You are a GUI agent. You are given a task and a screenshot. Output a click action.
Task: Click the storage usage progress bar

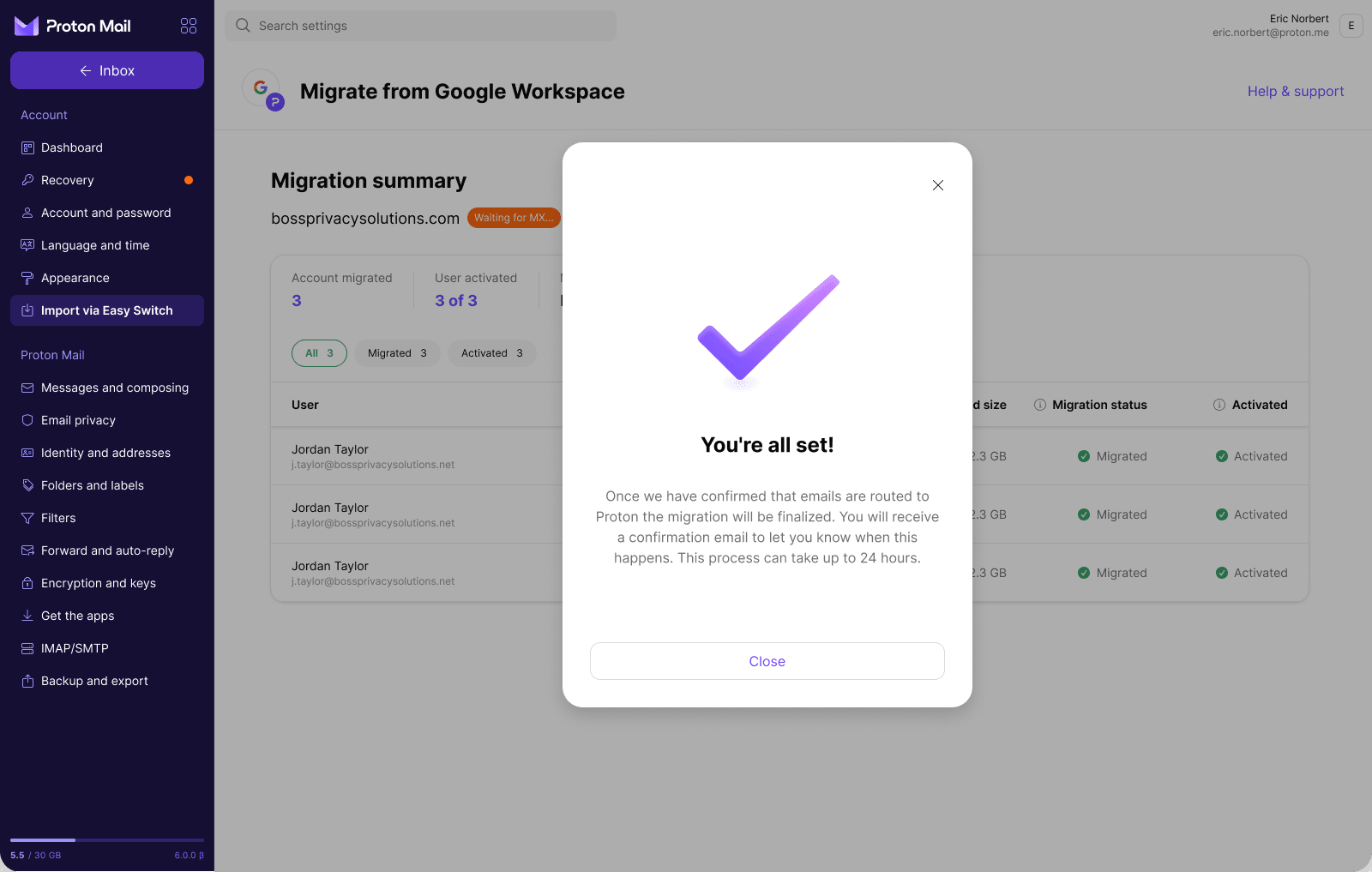click(x=107, y=840)
